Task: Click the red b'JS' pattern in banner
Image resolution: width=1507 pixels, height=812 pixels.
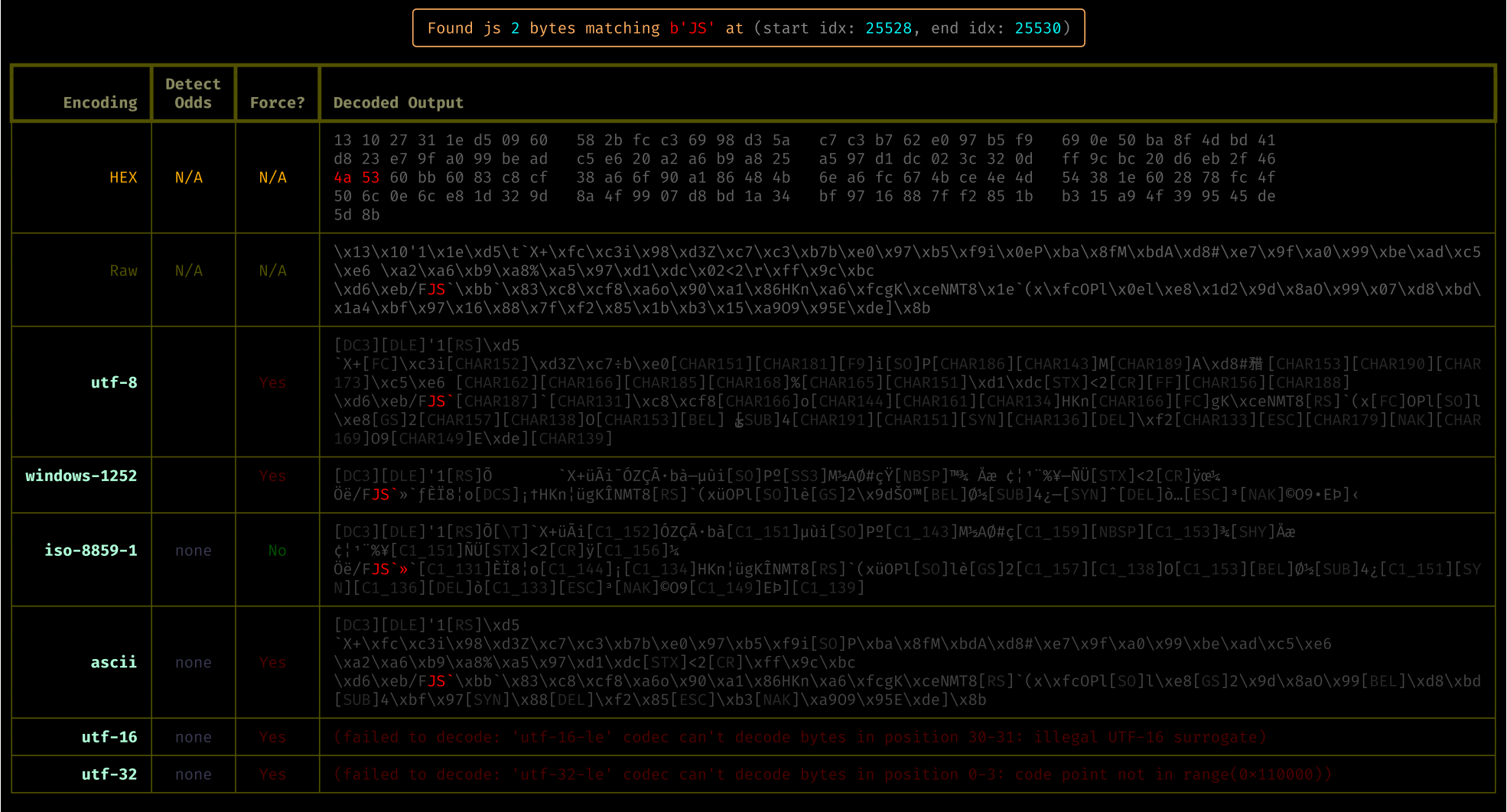Action: (x=692, y=28)
